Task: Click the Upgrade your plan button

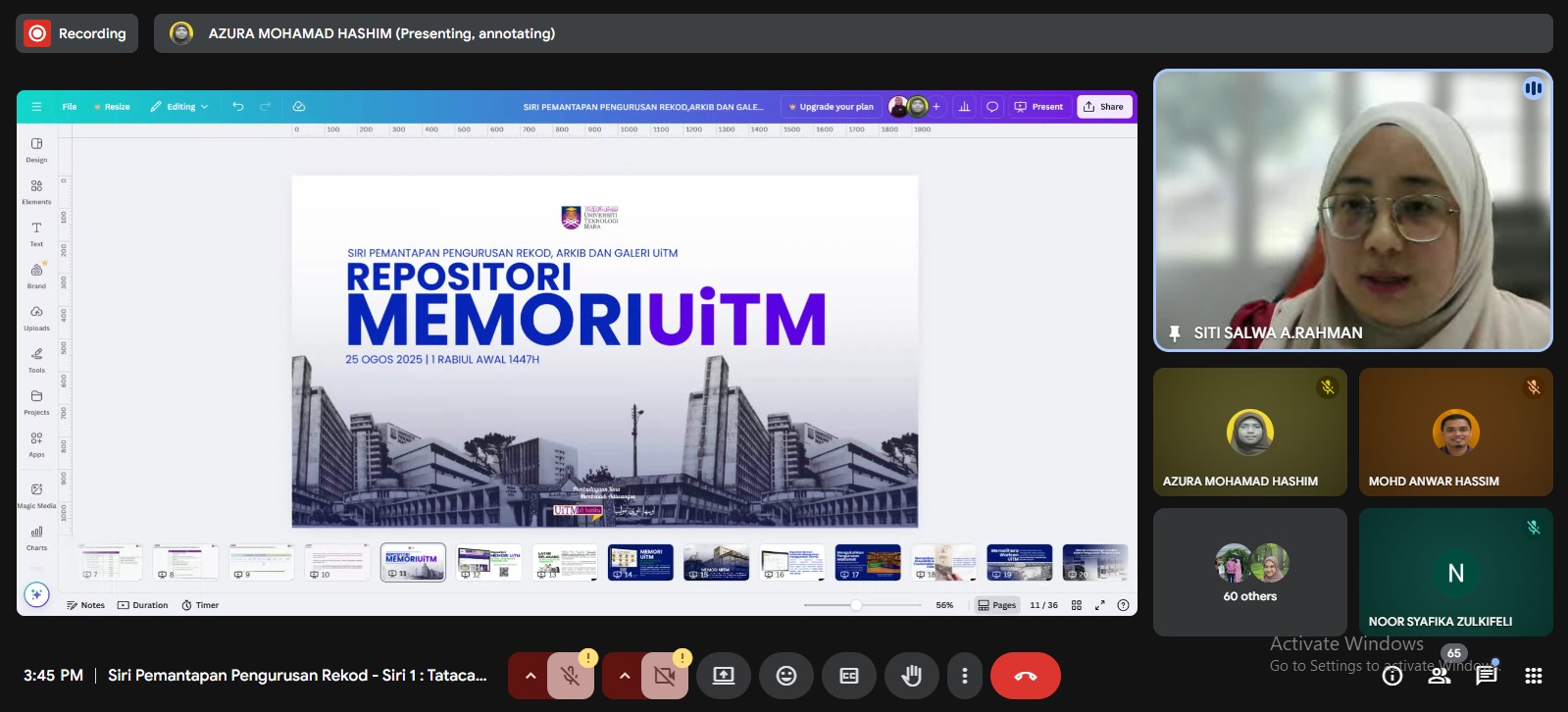Action: pos(831,107)
